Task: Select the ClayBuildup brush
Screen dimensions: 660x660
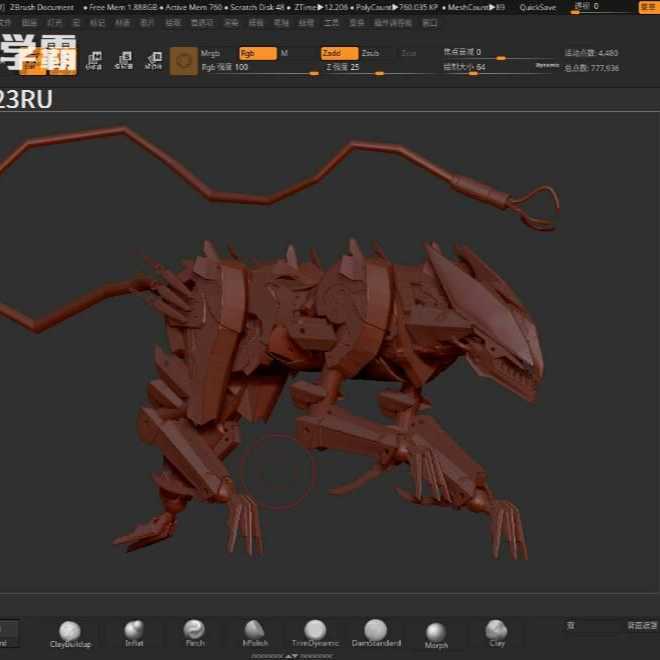Action: click(x=70, y=631)
